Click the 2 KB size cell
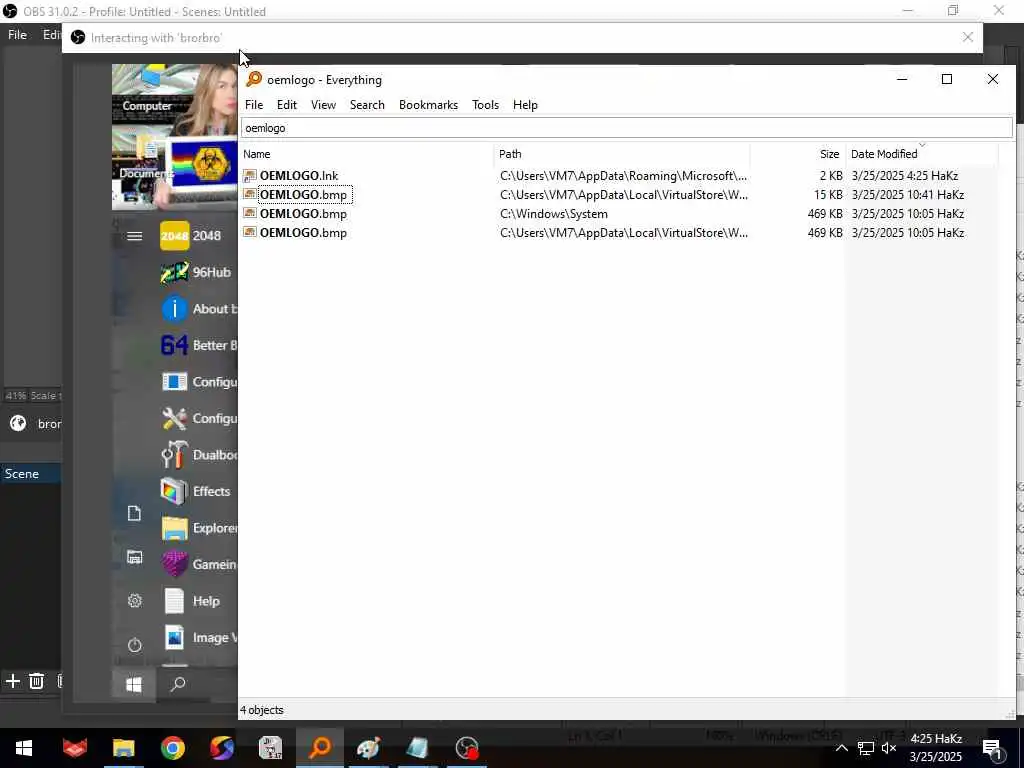 831,176
